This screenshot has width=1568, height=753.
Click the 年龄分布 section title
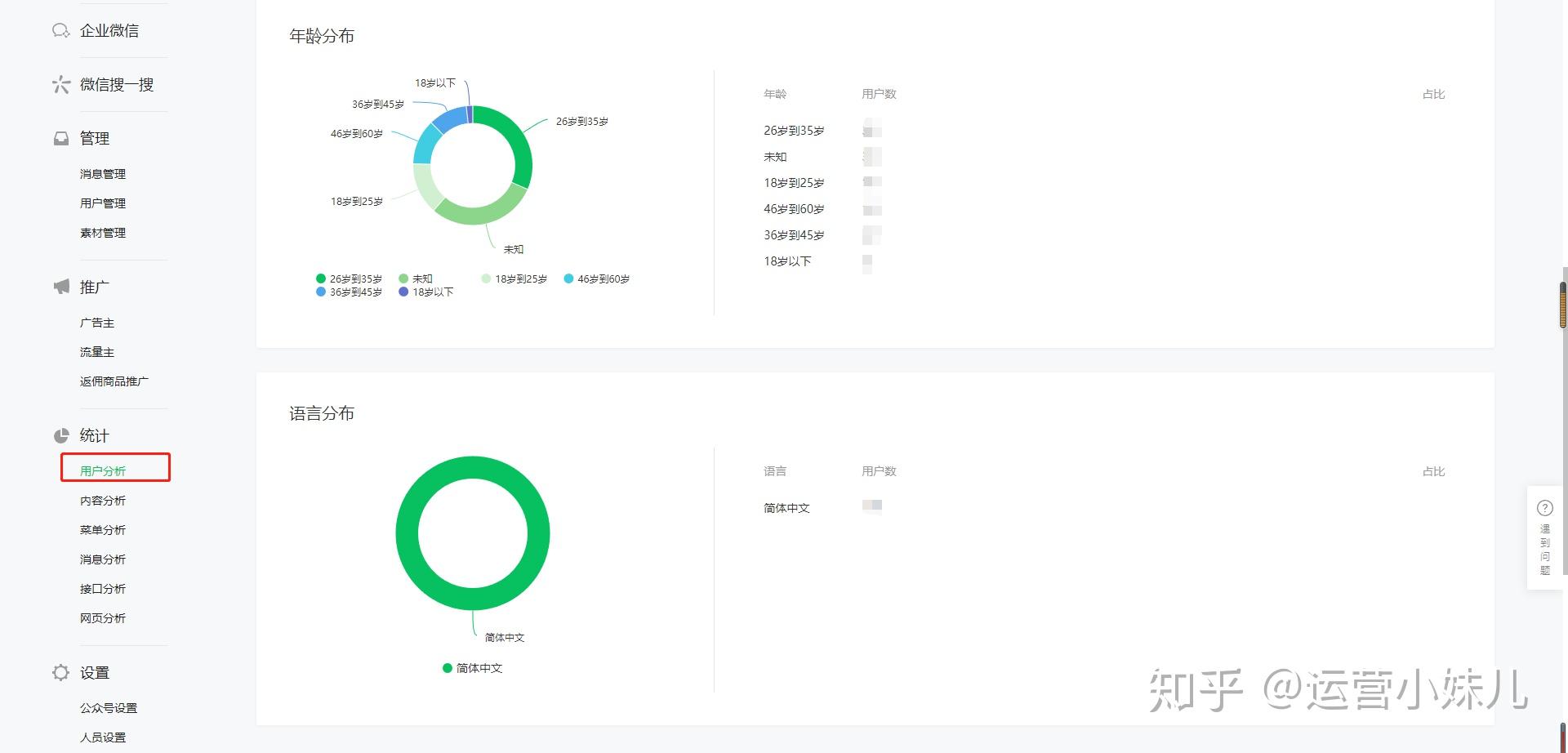[x=322, y=36]
